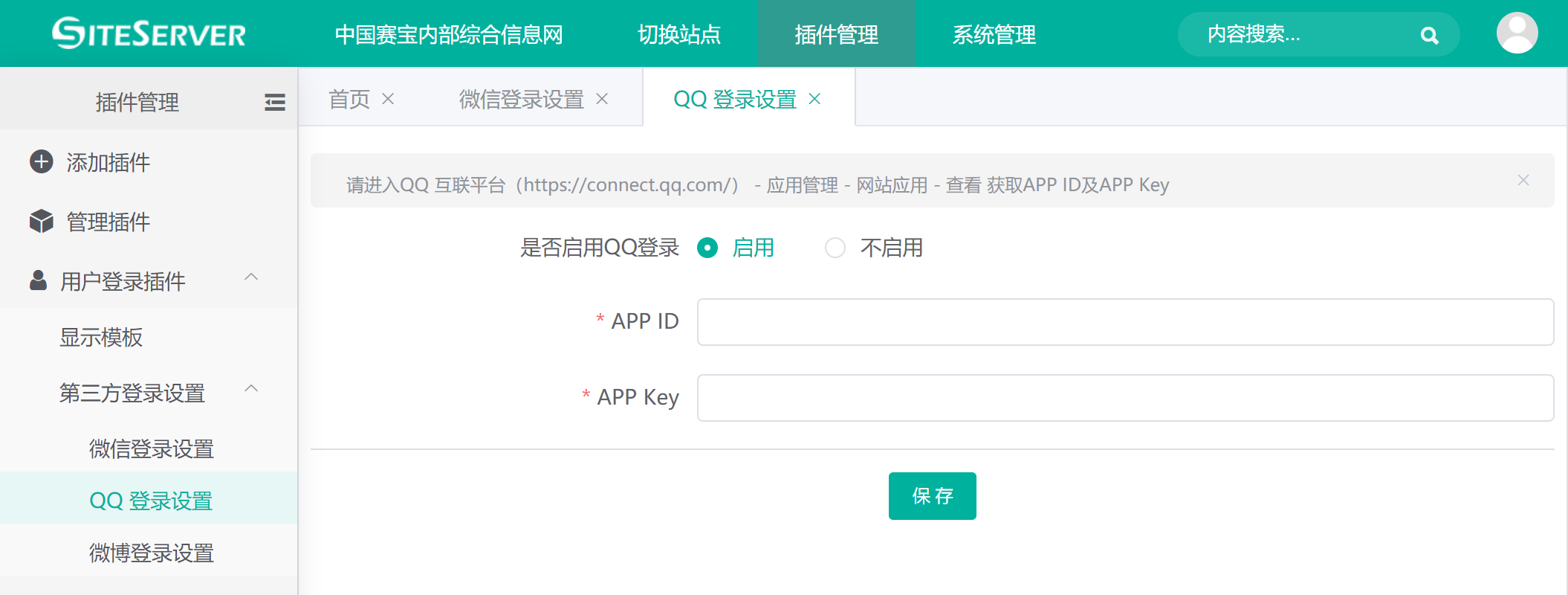Close the 首页 tab
Image resolution: width=1568 pixels, height=595 pixels.
tap(388, 99)
